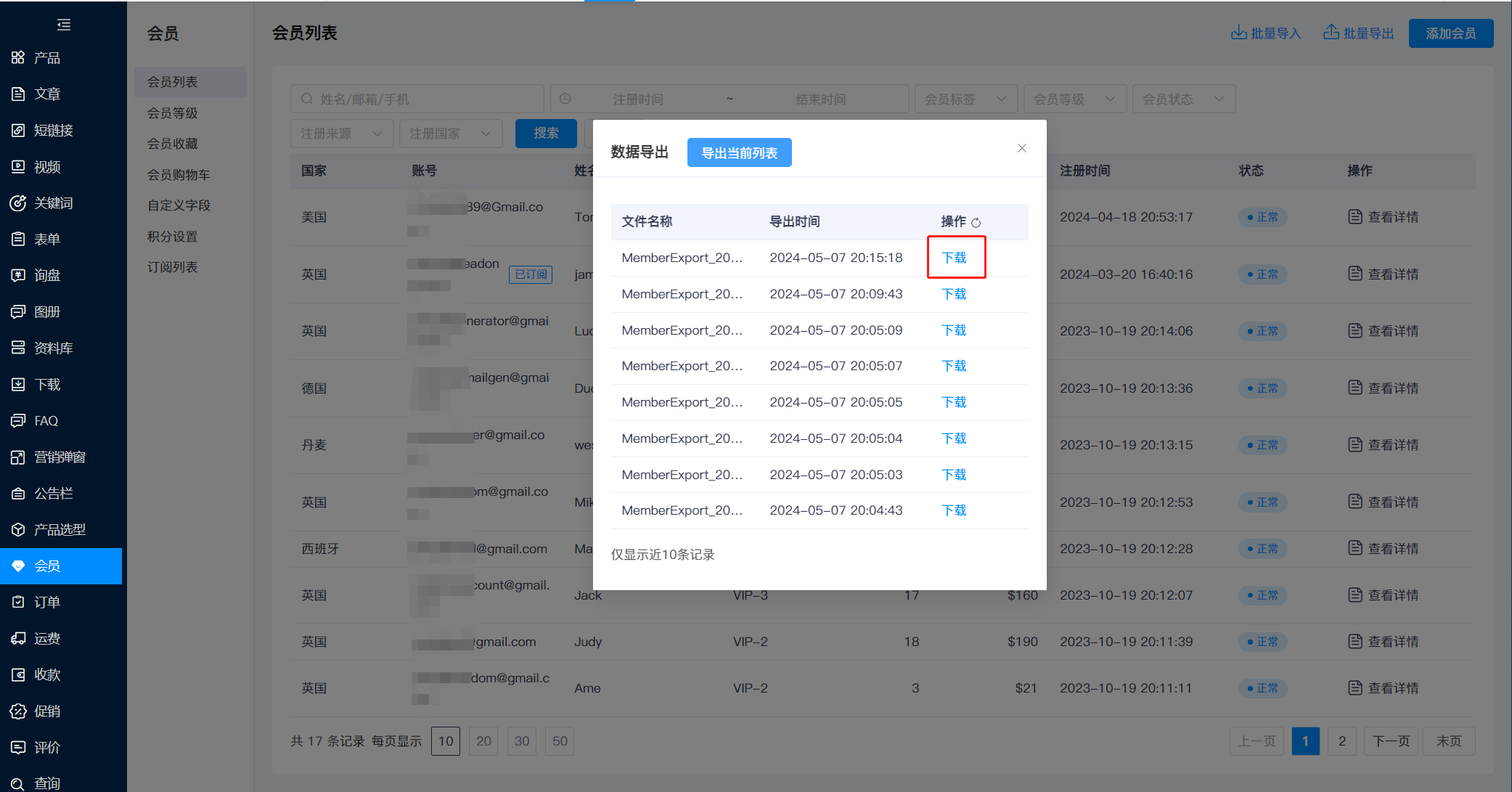Click the 姓名/邮箱/手机 search field
The height and width of the screenshot is (792, 1512).
pos(417,99)
